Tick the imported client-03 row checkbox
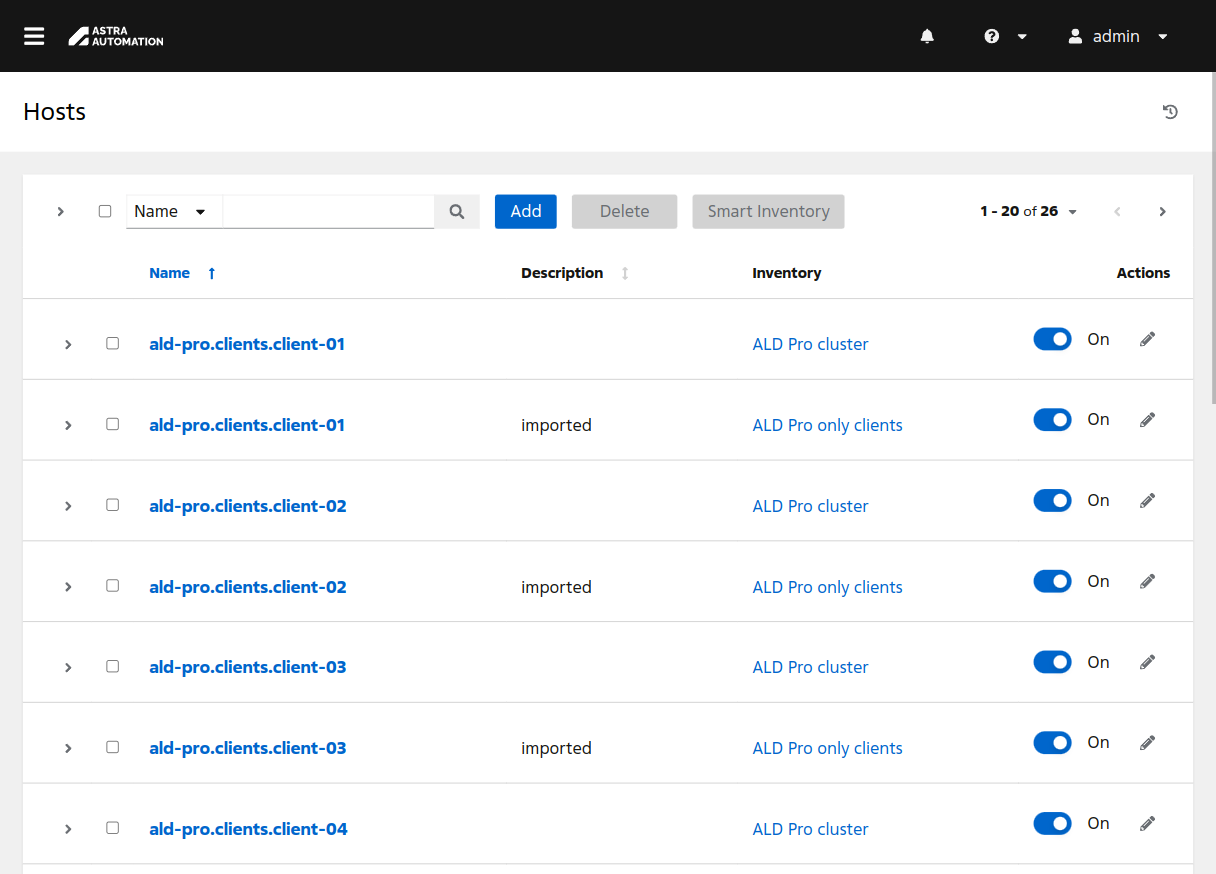Viewport: 1216px width, 874px height. click(112, 747)
